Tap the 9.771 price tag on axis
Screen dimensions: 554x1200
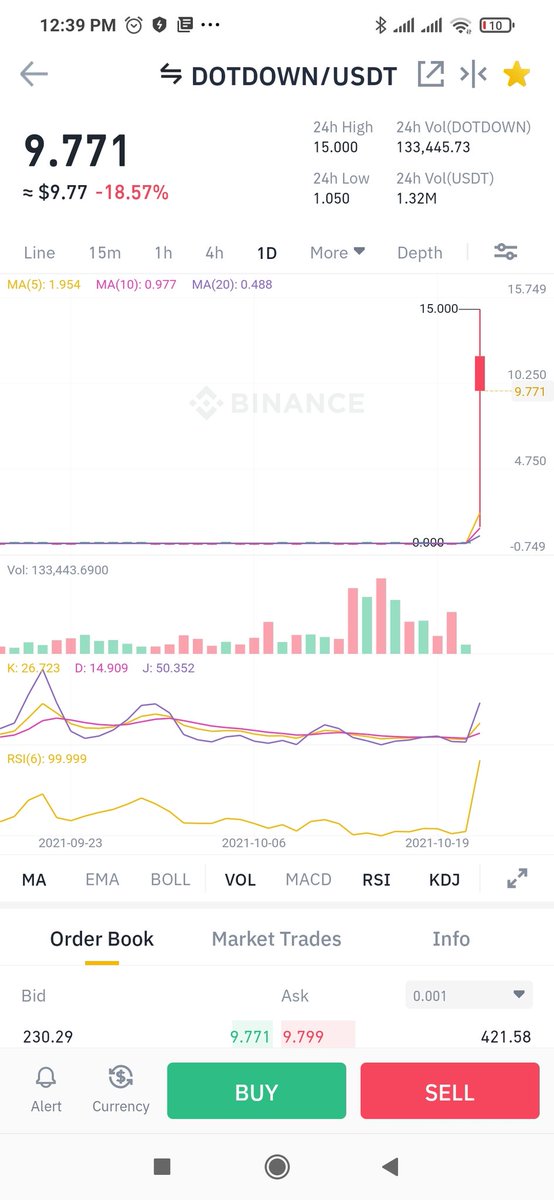pos(529,392)
